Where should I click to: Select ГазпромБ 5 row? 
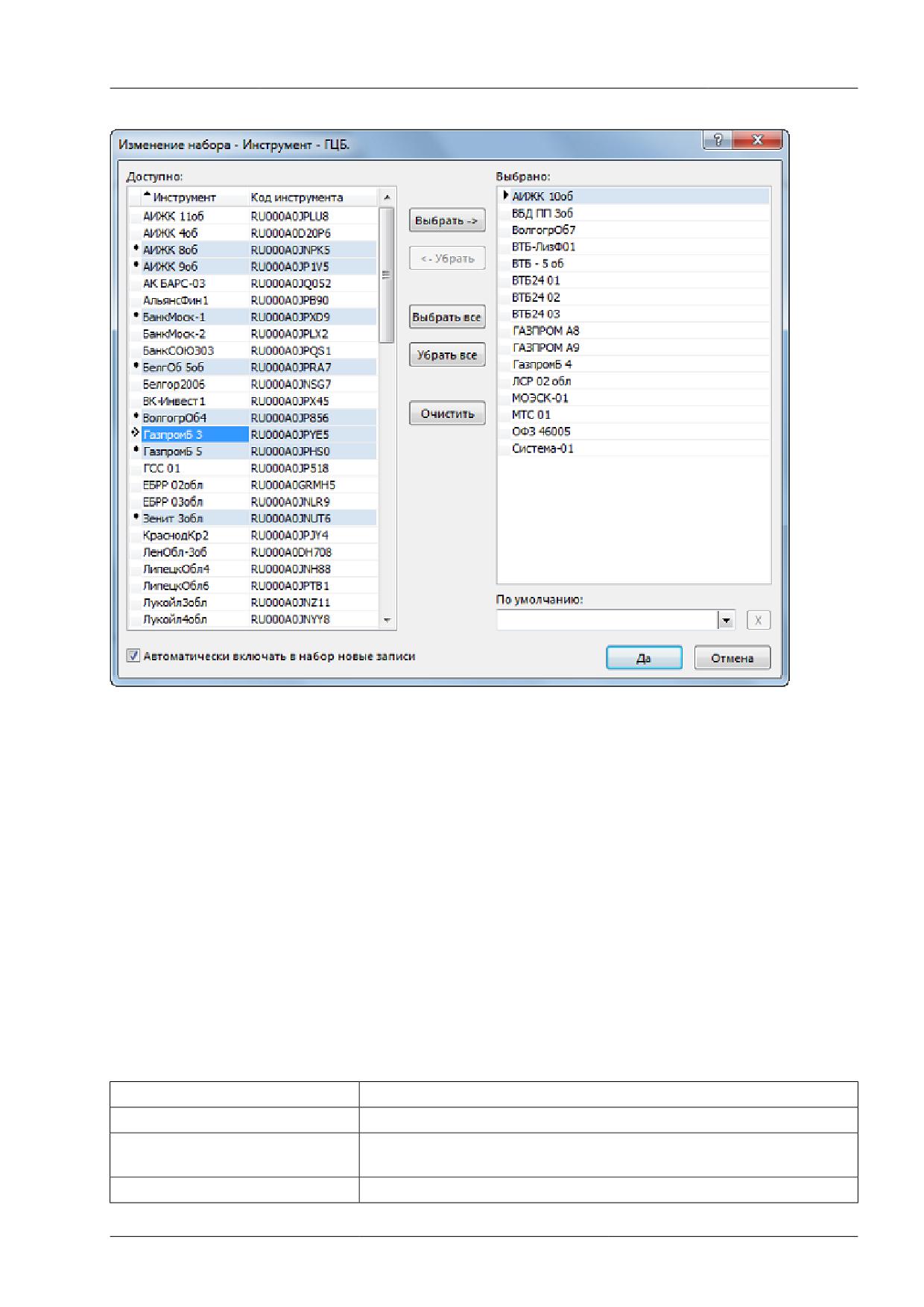tap(253, 452)
